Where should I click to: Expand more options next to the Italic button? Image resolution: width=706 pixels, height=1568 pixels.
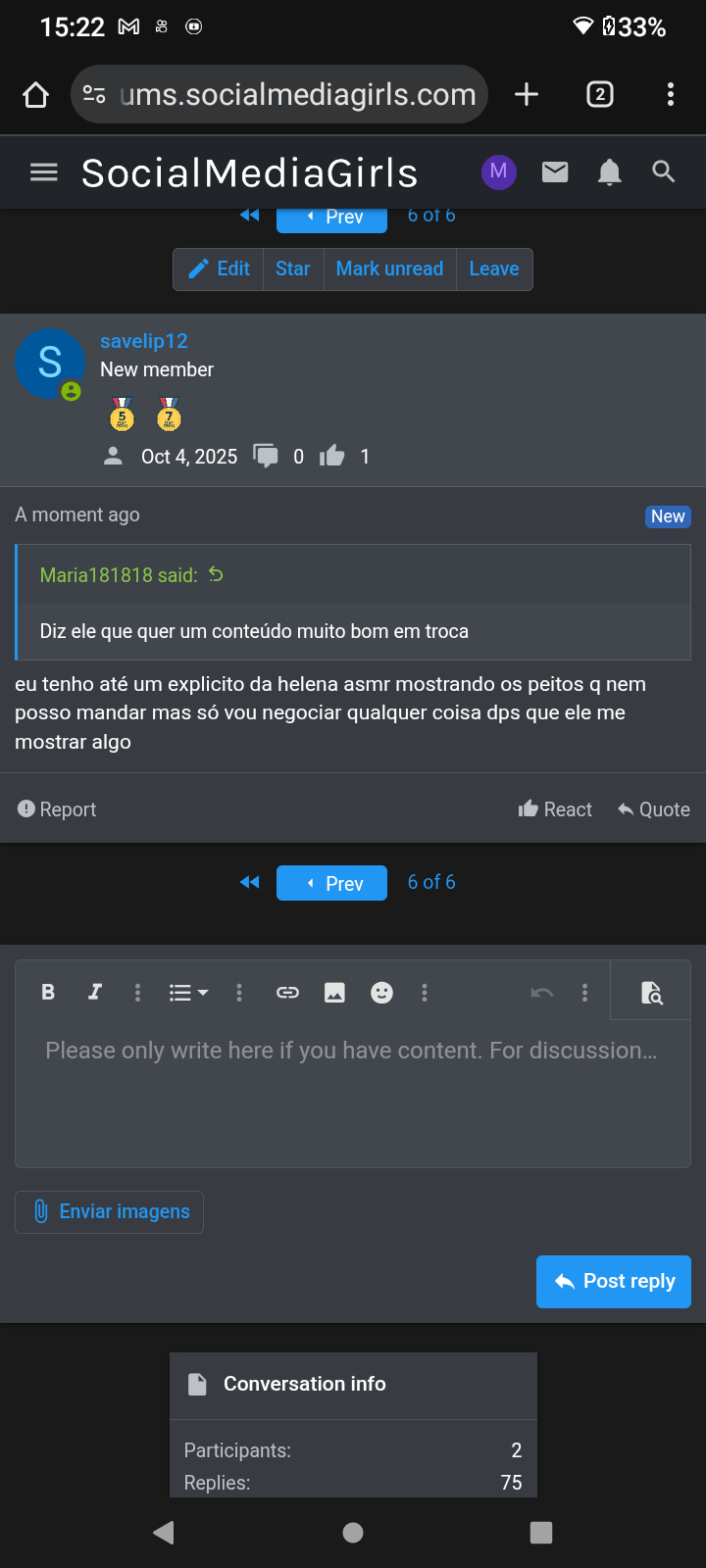137,993
